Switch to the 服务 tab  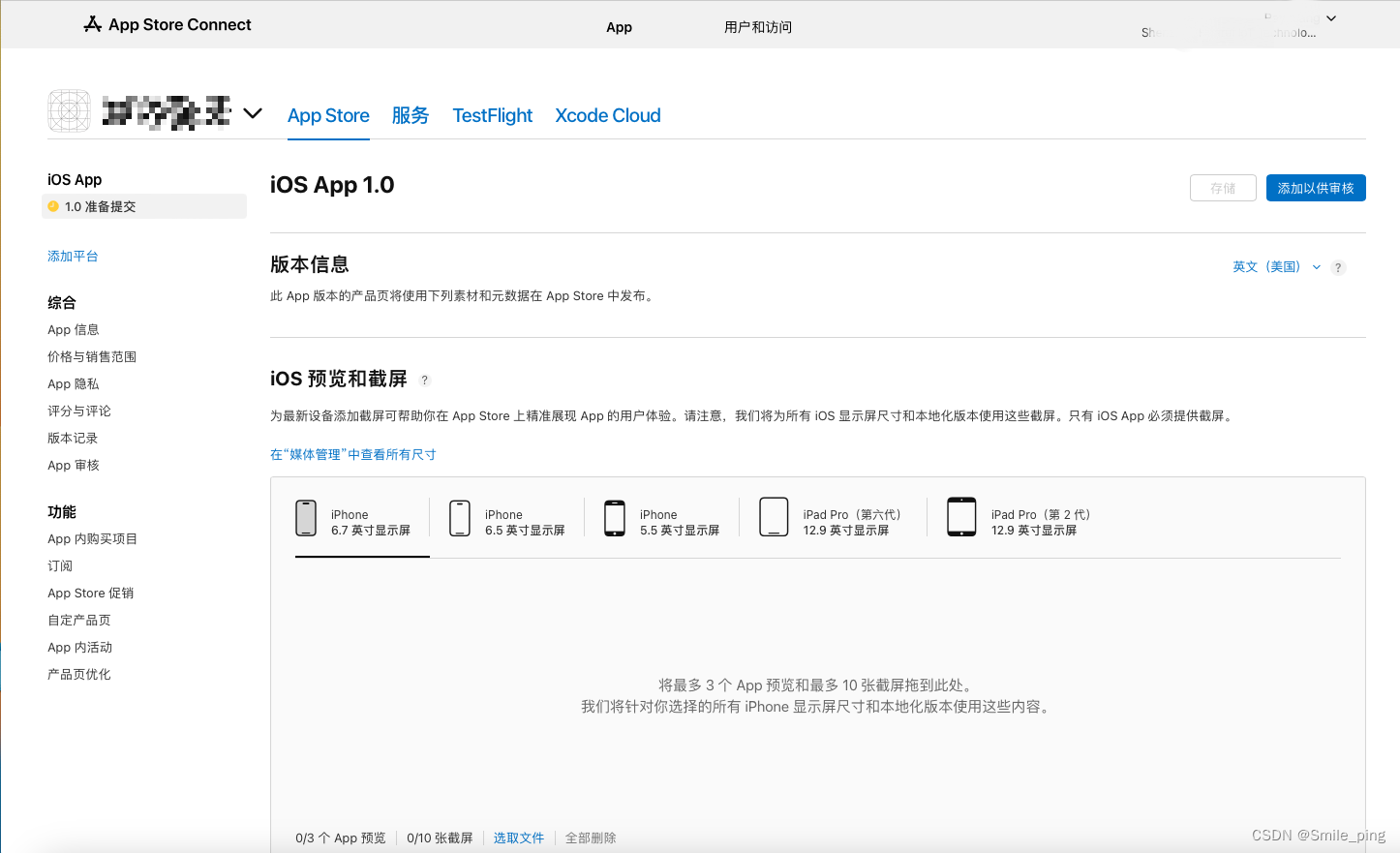[x=411, y=115]
